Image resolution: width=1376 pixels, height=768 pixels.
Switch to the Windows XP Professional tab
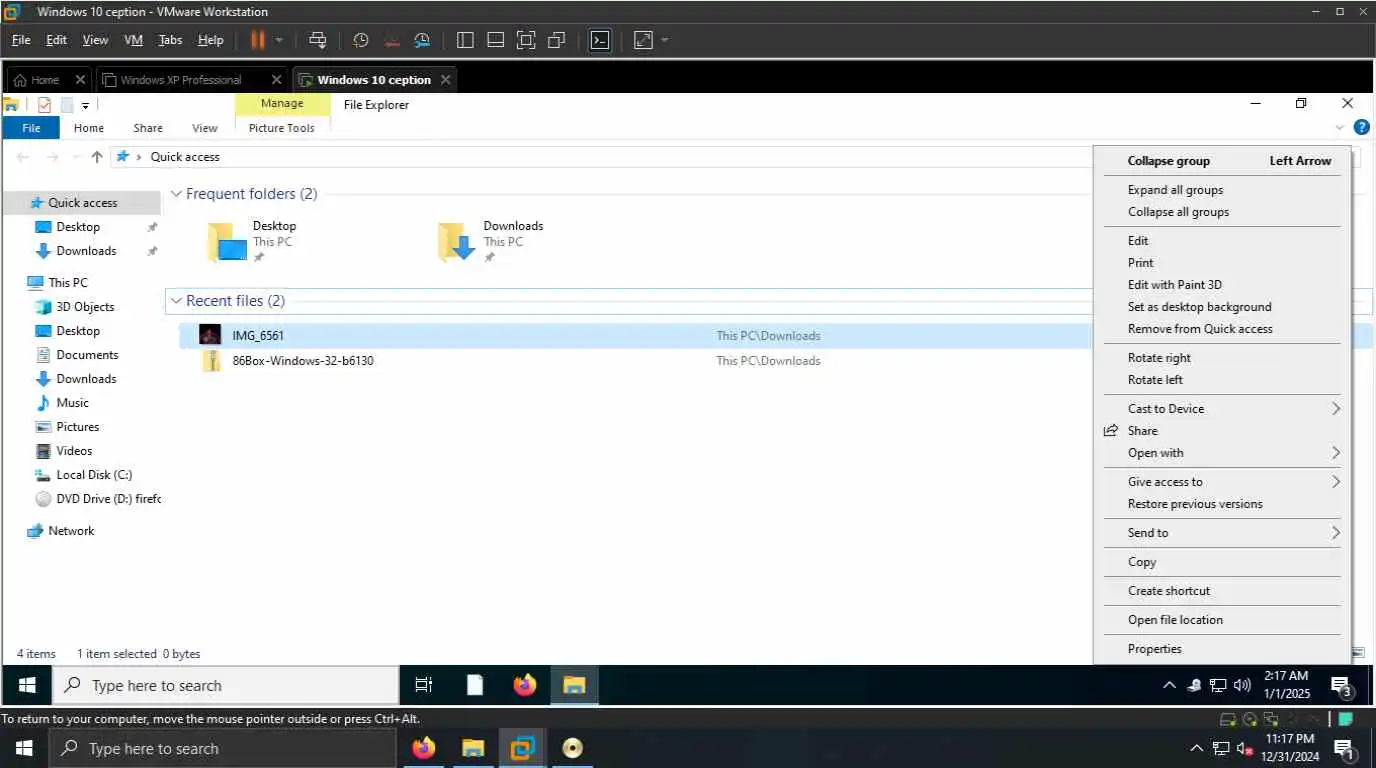point(181,80)
